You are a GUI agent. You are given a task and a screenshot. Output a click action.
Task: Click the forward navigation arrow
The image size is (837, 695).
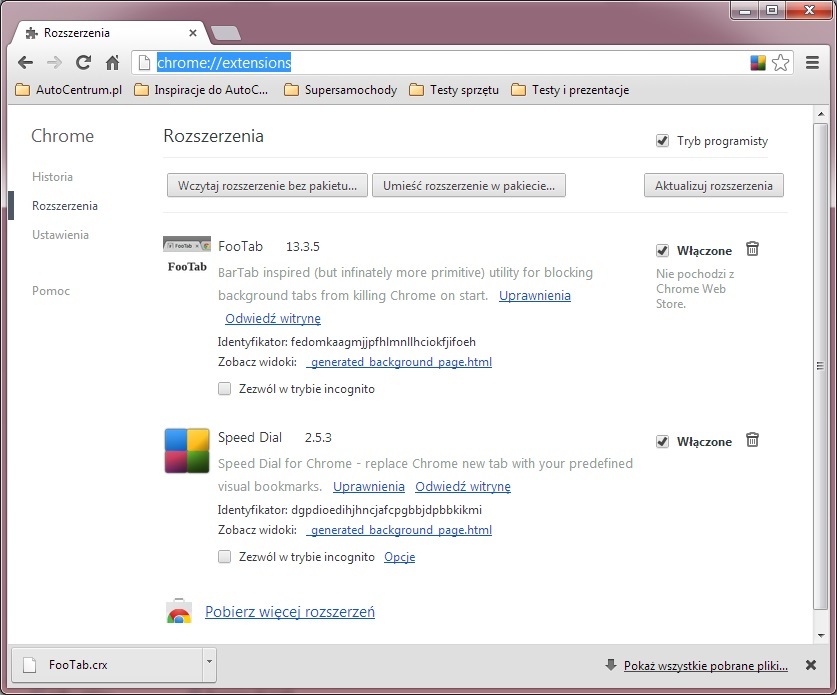tap(54, 63)
